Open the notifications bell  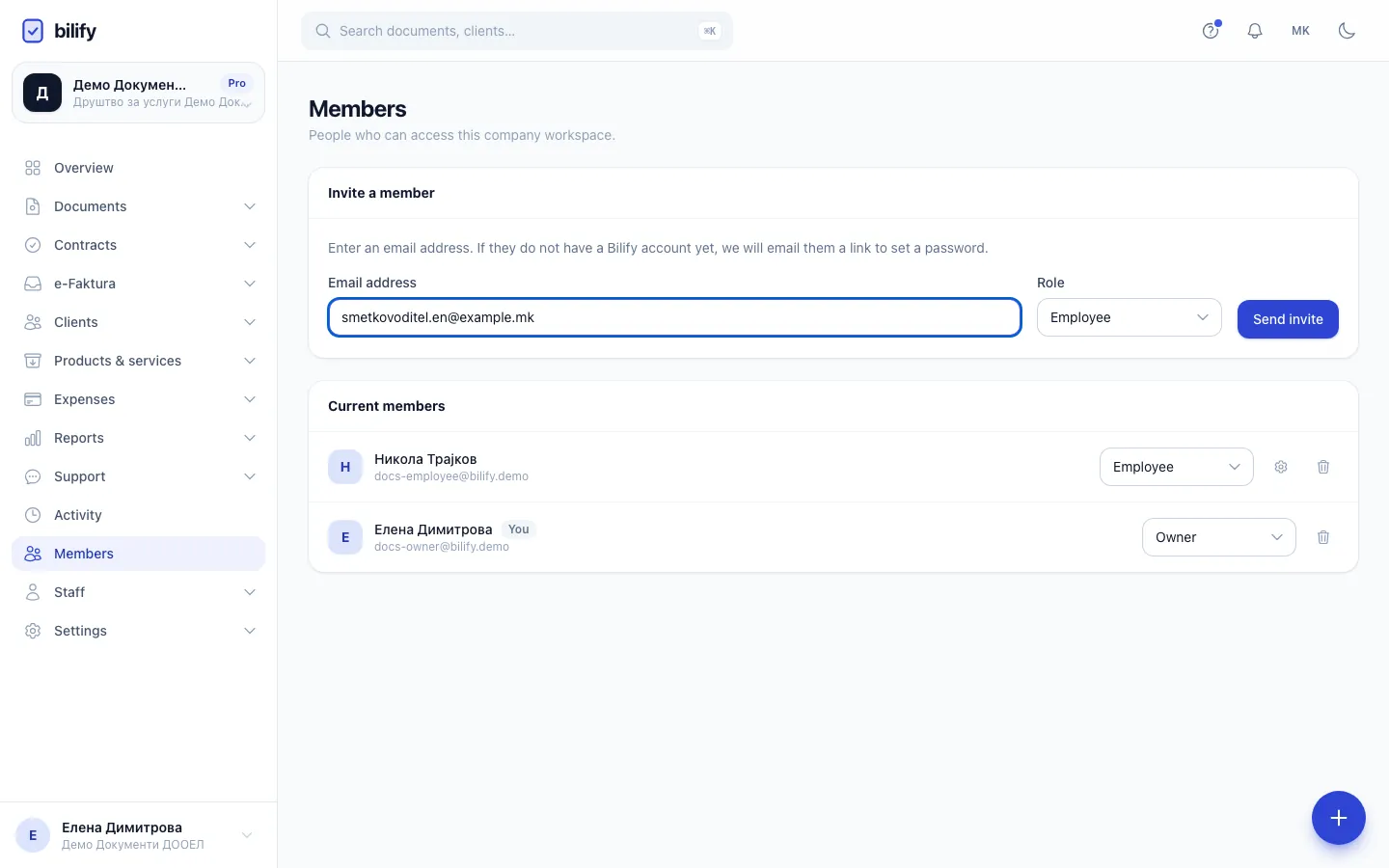tap(1255, 31)
